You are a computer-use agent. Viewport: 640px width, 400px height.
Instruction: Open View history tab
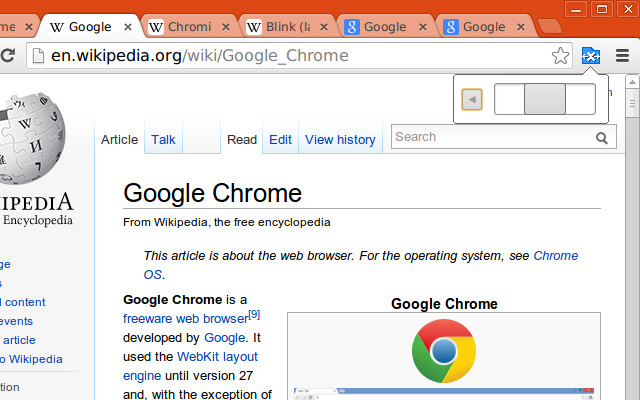pyautogui.click(x=340, y=140)
